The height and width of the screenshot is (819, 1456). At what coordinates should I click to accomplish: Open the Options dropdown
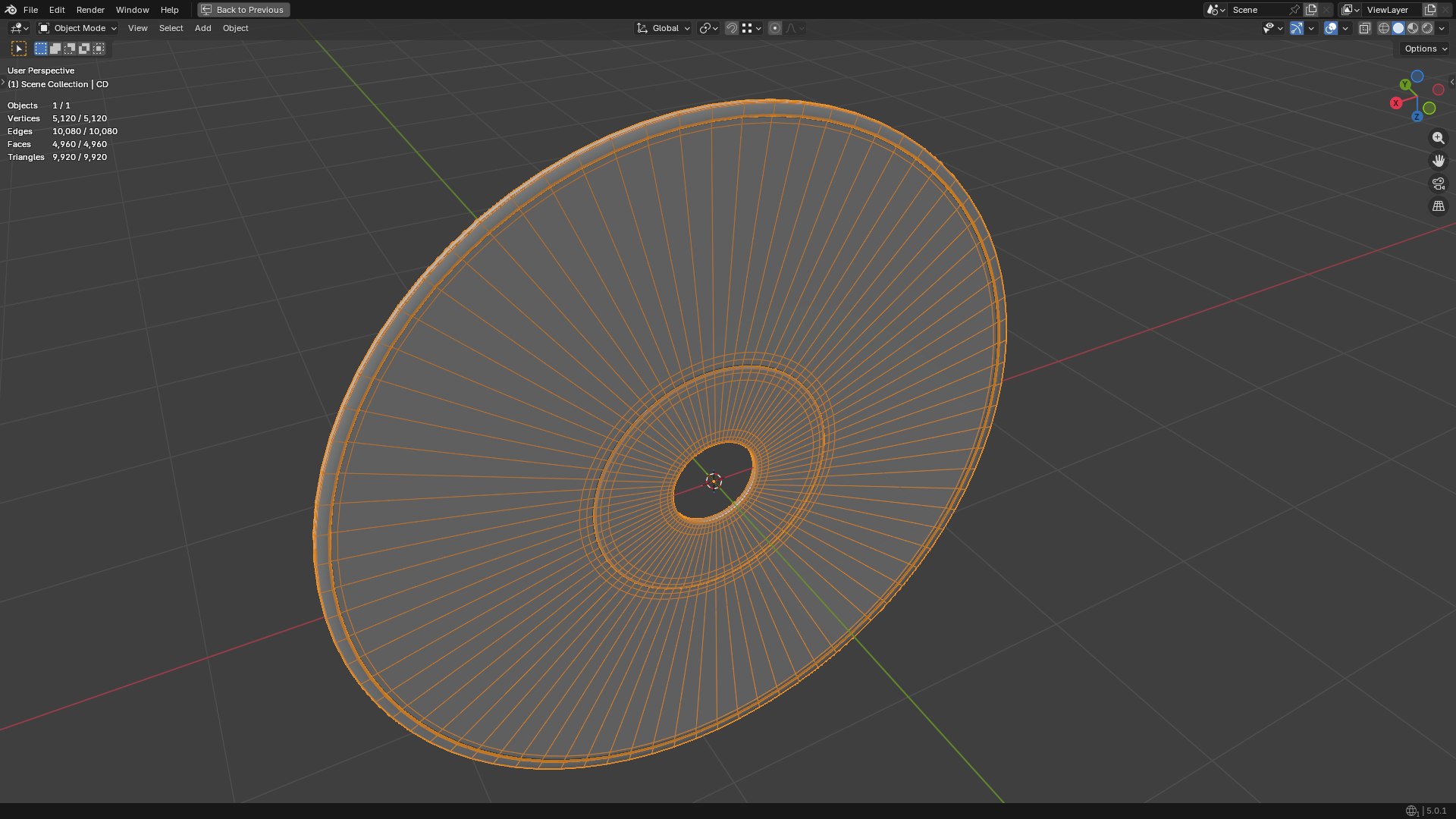tap(1425, 49)
